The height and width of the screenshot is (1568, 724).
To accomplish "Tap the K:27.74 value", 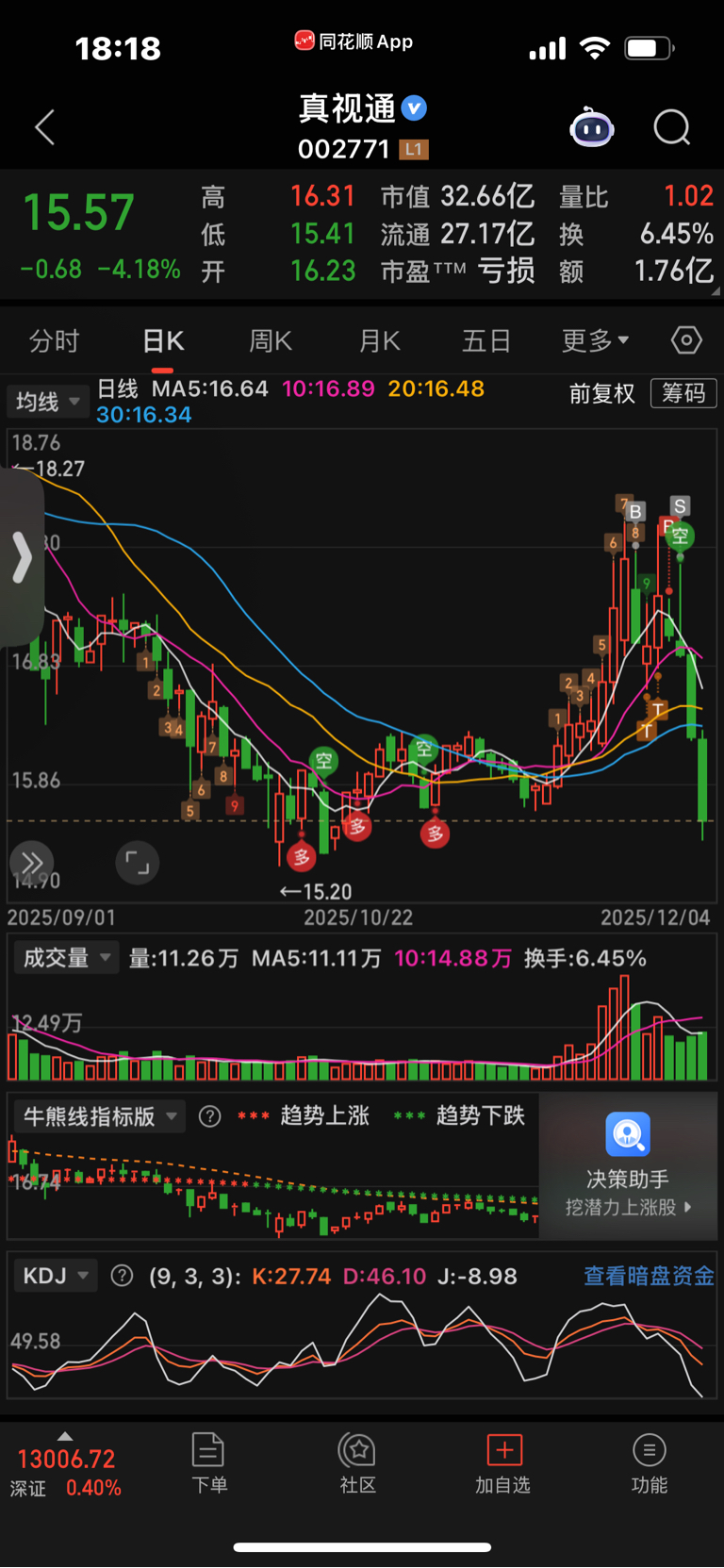I will tap(291, 1276).
